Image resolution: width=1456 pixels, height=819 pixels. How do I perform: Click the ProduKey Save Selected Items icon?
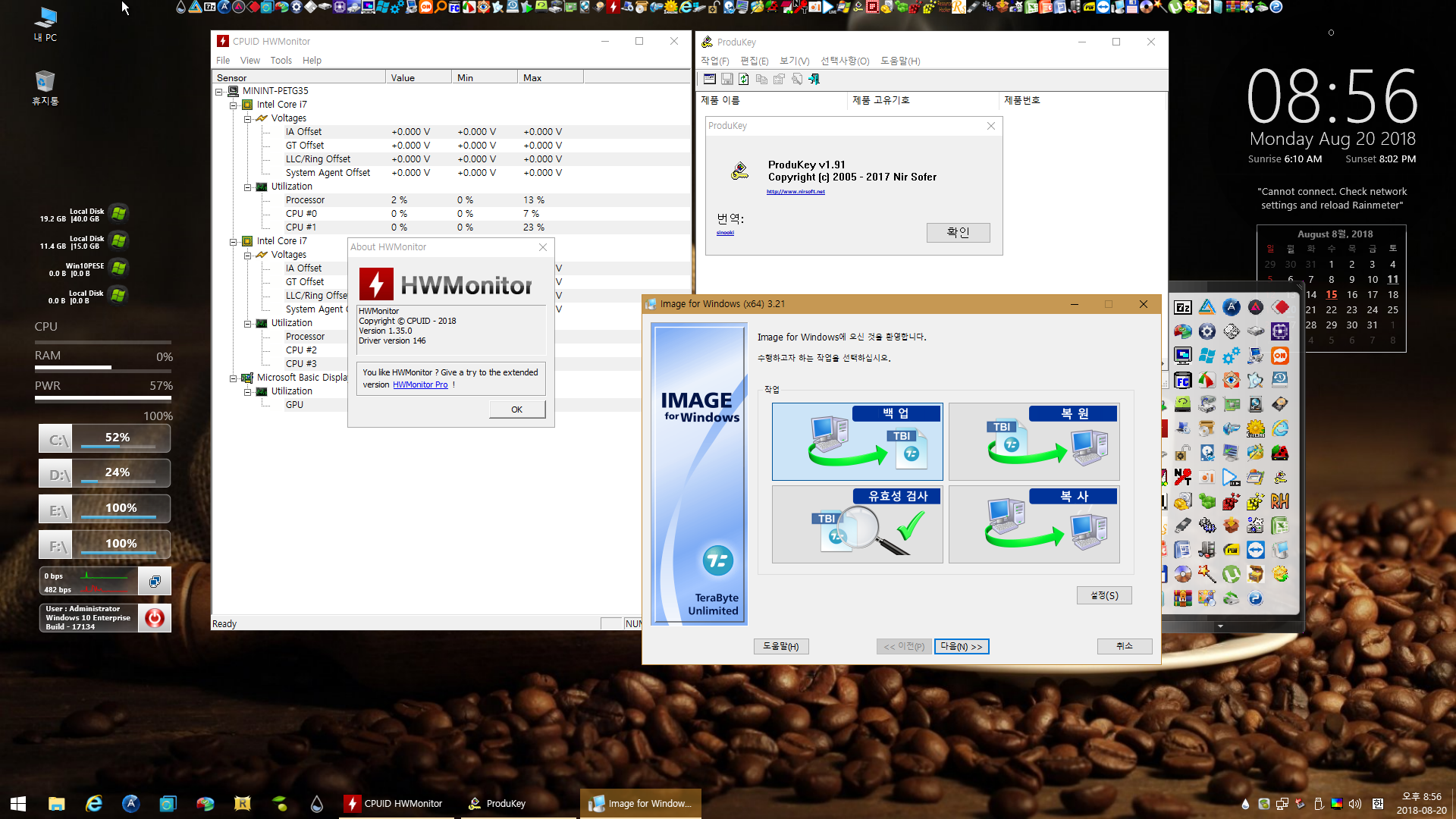tap(726, 79)
